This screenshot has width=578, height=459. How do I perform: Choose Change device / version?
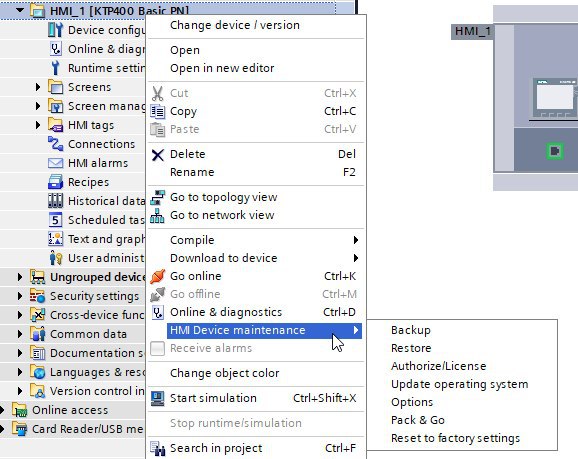click(x=235, y=25)
